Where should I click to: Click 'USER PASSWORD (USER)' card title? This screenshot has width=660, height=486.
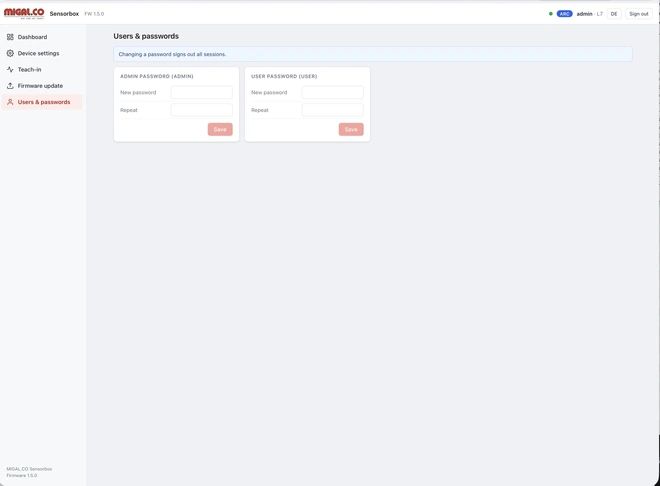point(284,76)
